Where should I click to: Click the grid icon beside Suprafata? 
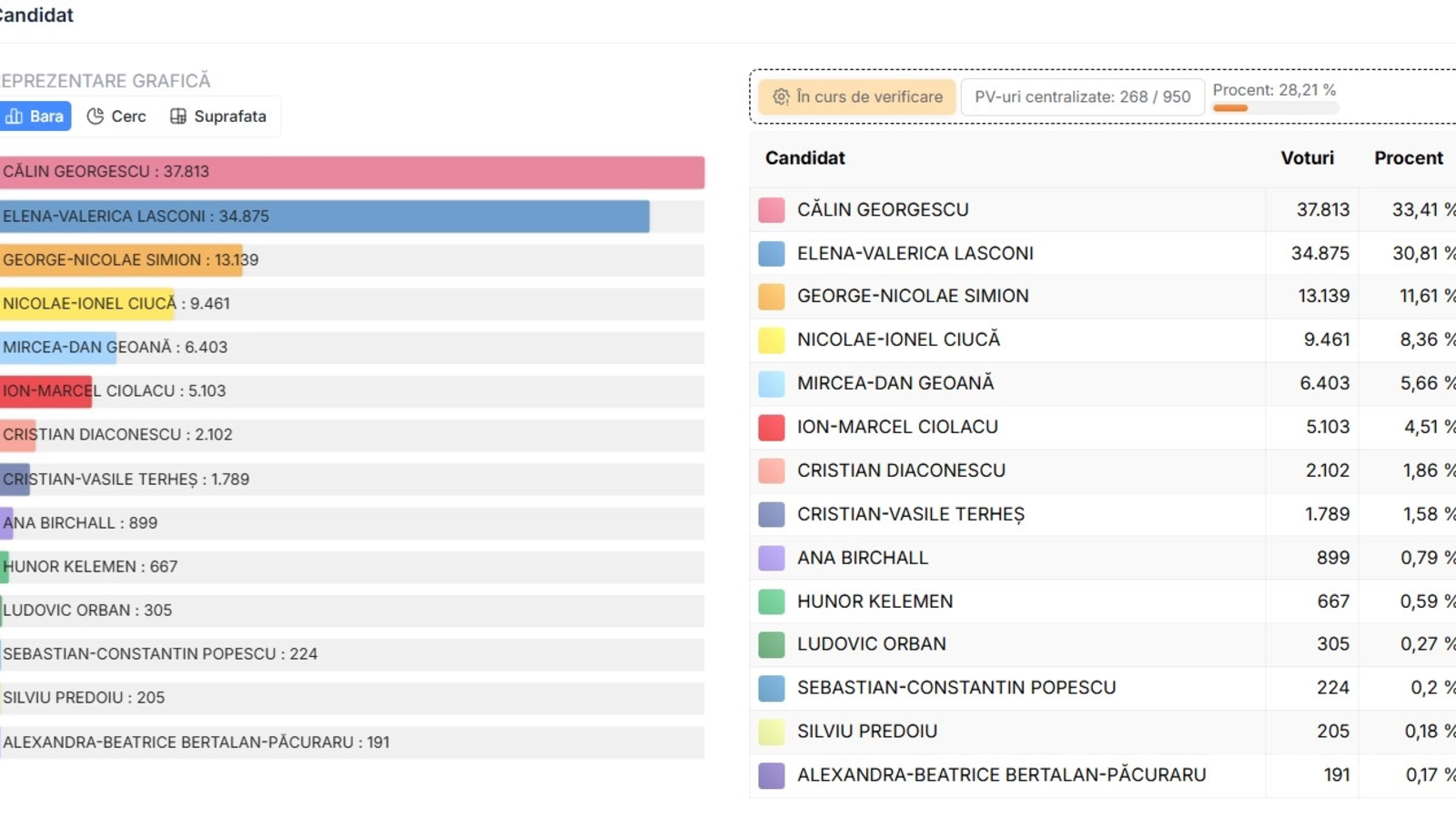click(178, 116)
